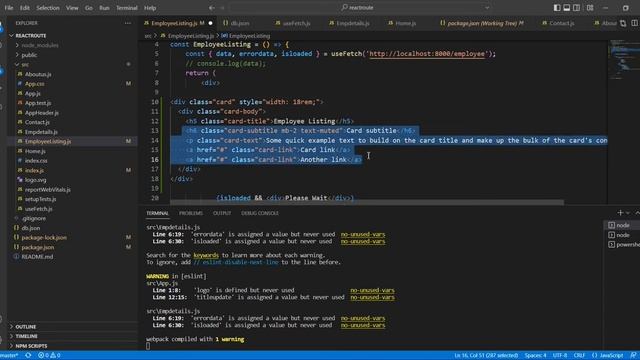Open Explorer more actions ellipsis
This screenshot has width=640, height=360.
click(128, 23)
